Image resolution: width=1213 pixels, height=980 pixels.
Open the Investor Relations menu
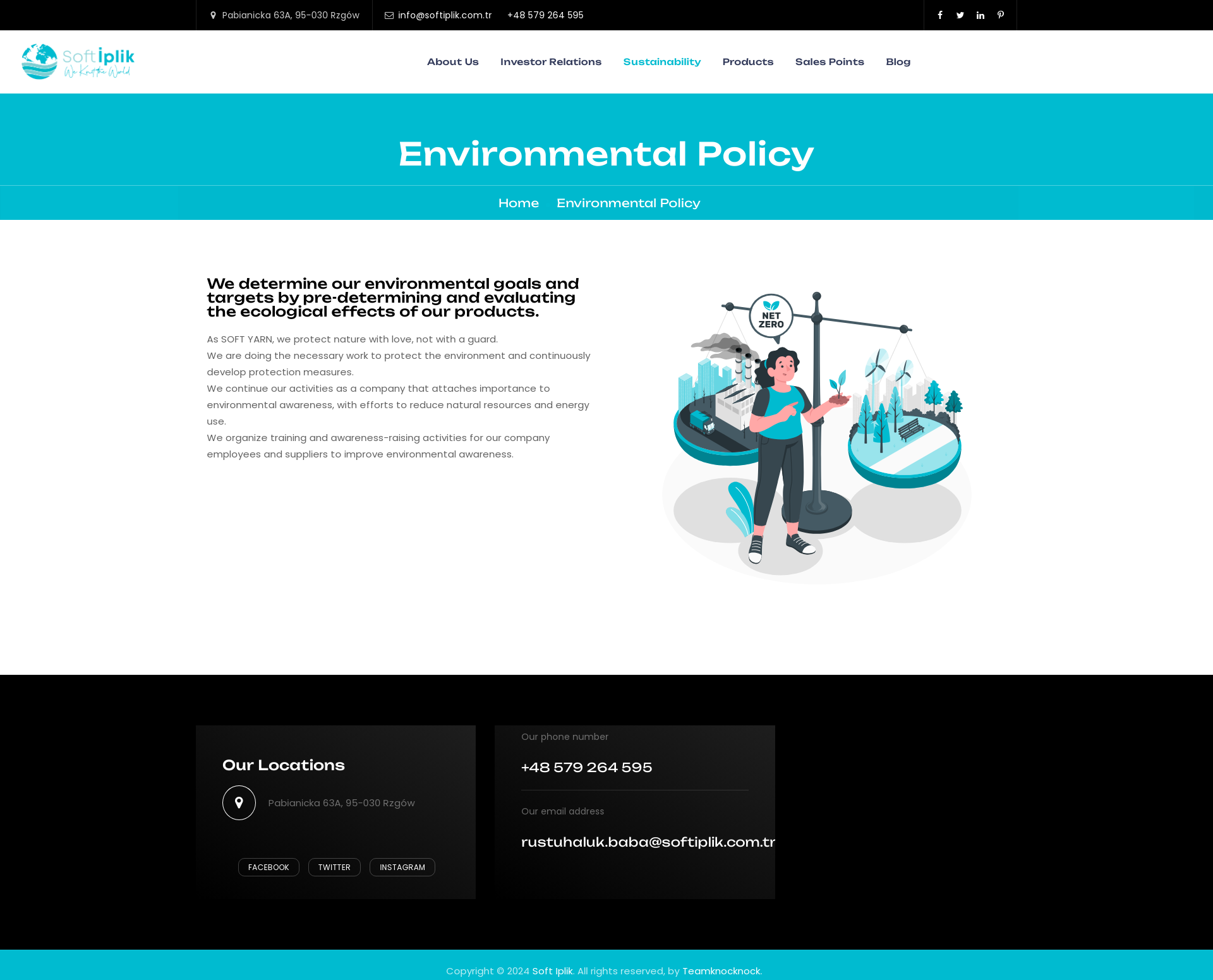click(x=551, y=62)
